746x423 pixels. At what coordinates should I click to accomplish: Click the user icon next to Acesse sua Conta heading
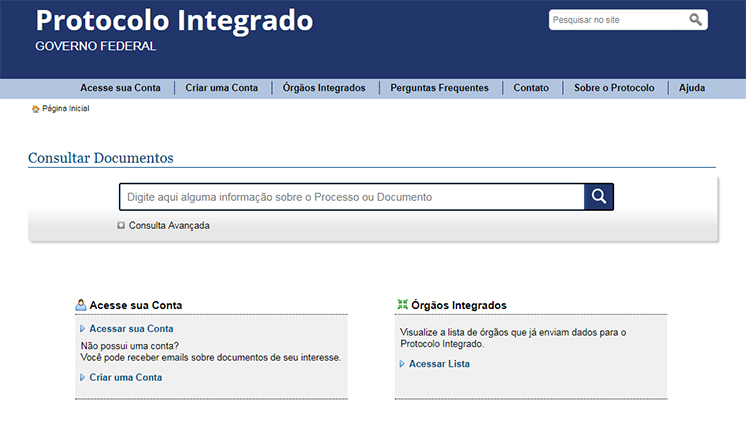[x=81, y=305]
